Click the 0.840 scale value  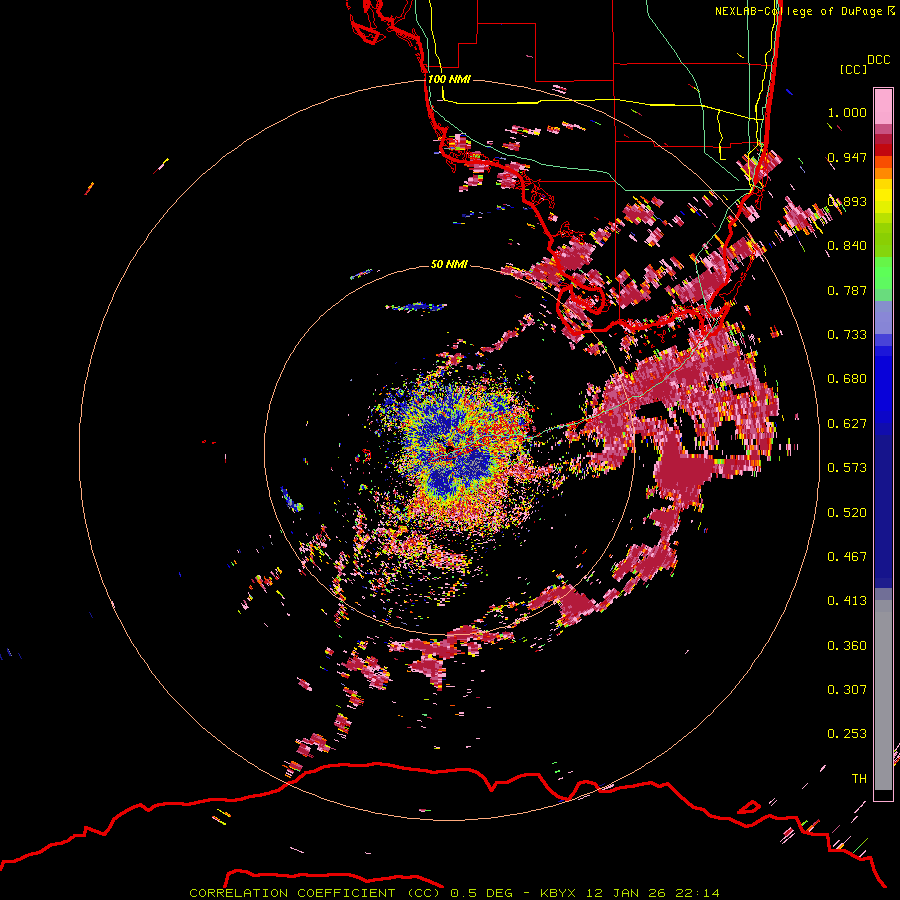(847, 246)
